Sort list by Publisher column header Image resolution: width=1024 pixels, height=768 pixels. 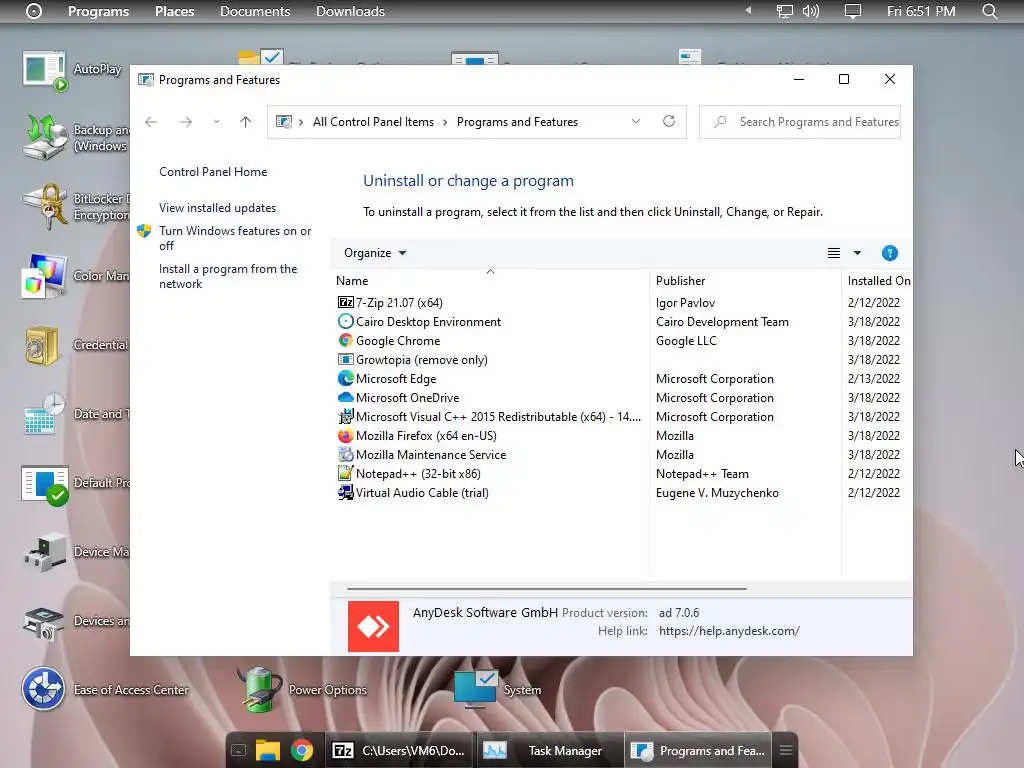pos(680,281)
